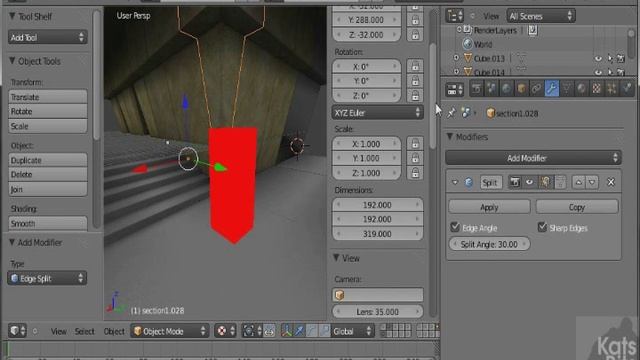640x360 pixels.
Task: Apply the Split modifier
Action: [489, 207]
